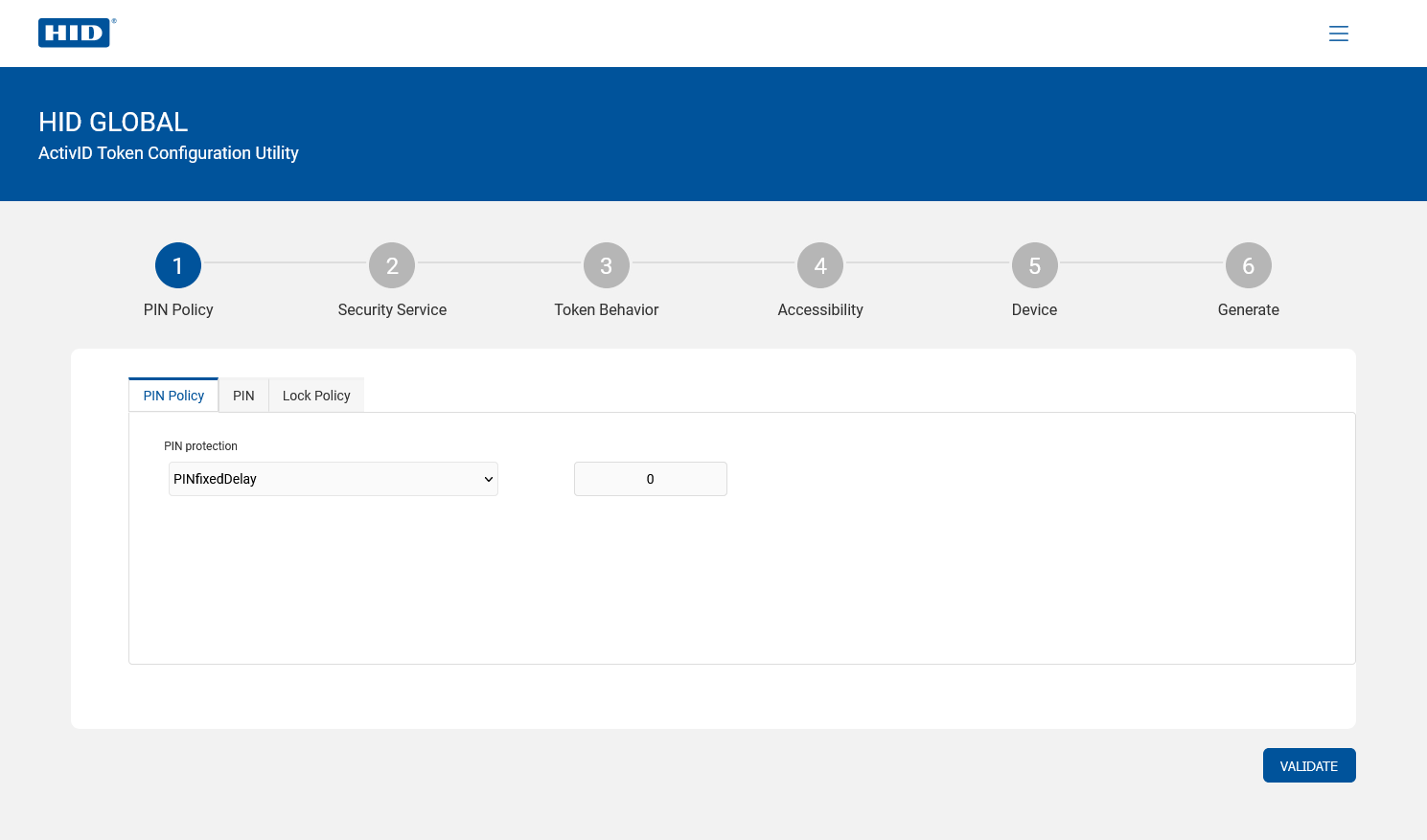
Task: Switch to the PIN tab
Action: click(243, 395)
